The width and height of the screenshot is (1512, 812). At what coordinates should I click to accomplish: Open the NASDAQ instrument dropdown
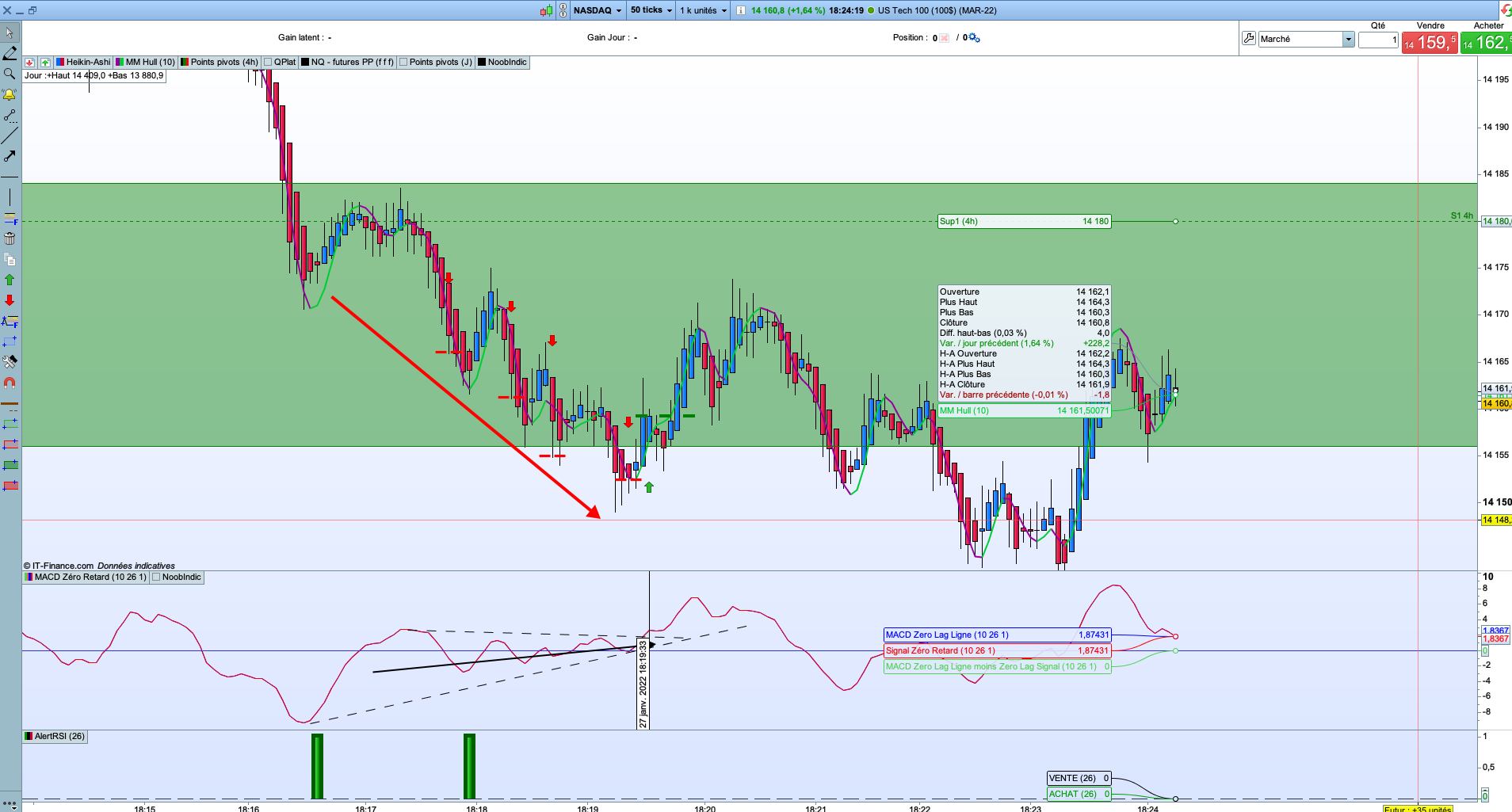598,10
